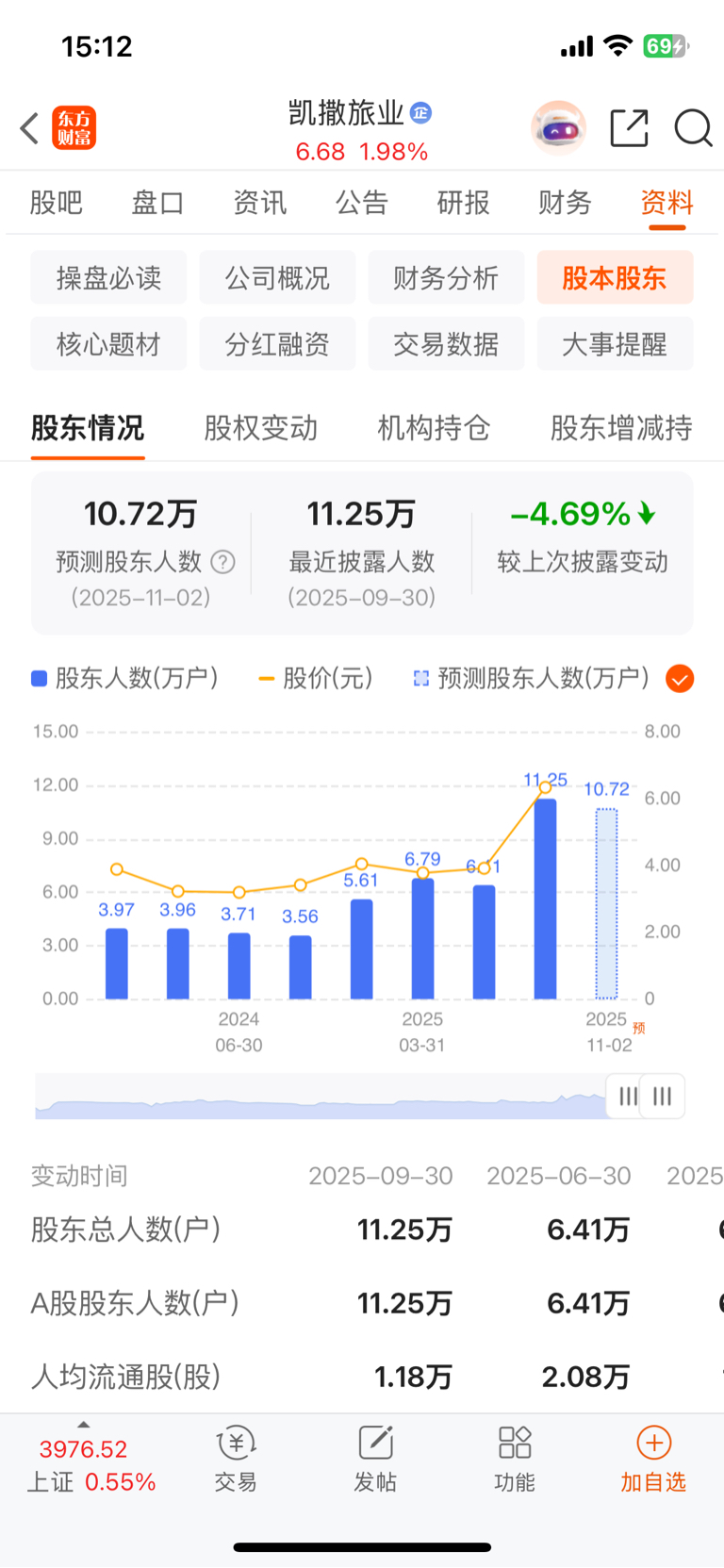The height and width of the screenshot is (1568, 724).
Task: Open the 大事提醒 section
Action: 615,343
